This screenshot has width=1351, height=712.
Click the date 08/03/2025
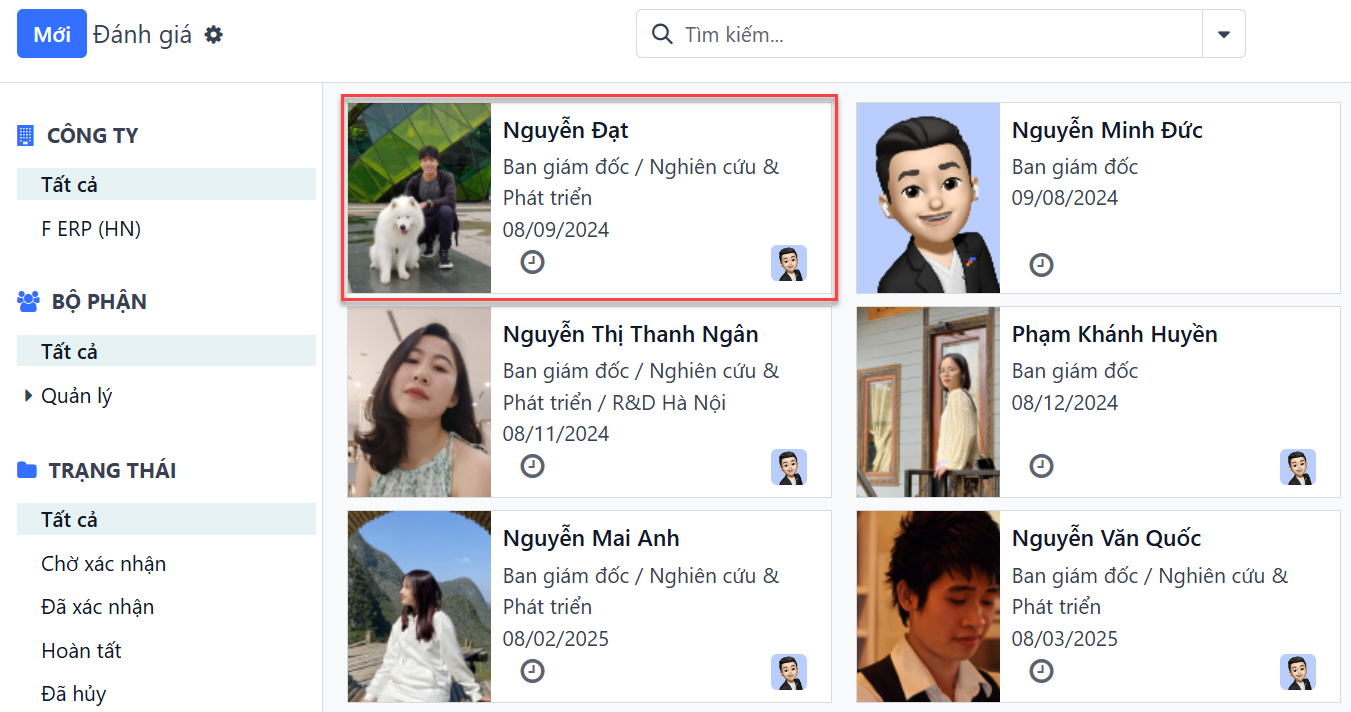click(x=1065, y=638)
